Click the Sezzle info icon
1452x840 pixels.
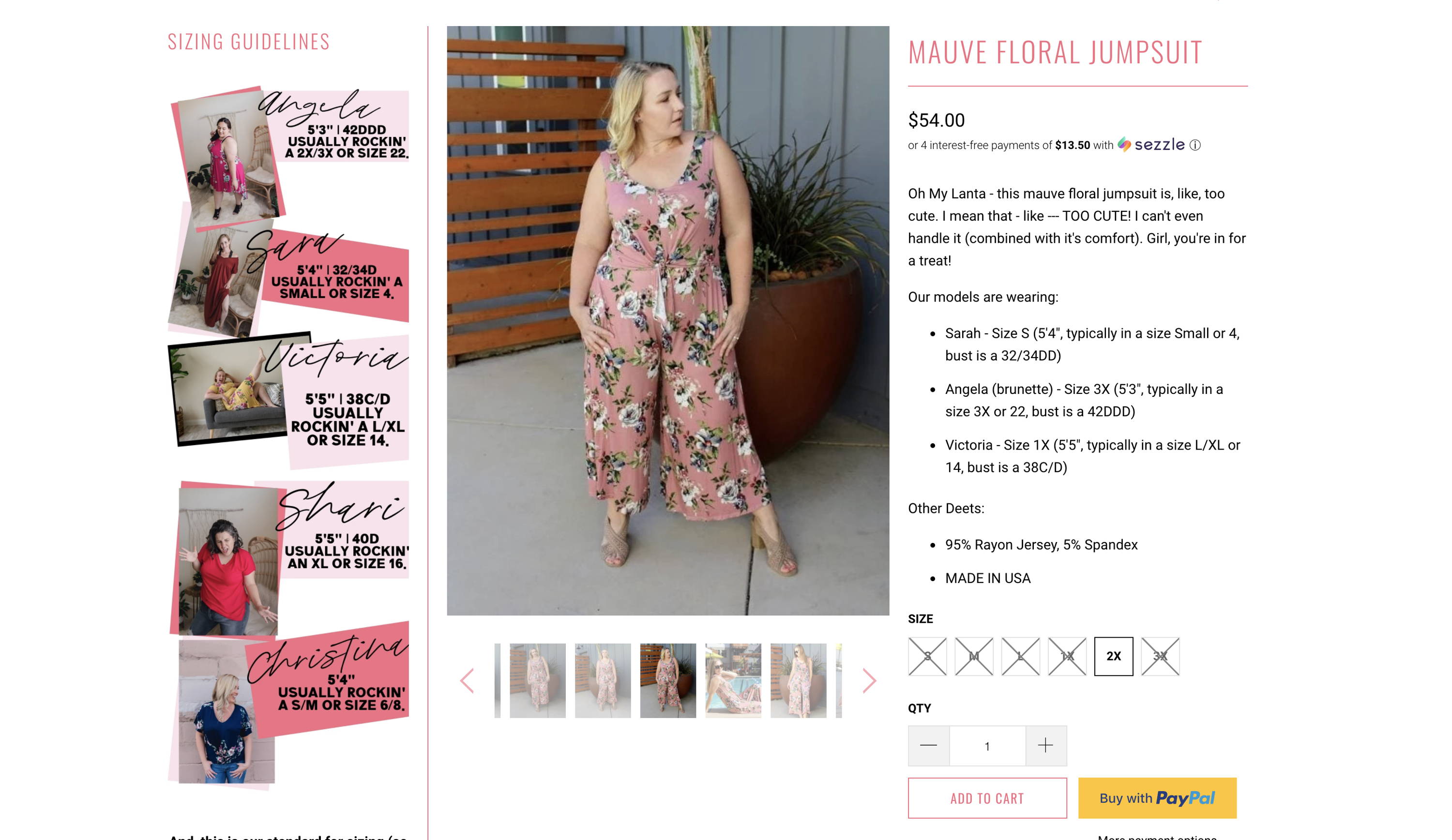pos(1195,145)
